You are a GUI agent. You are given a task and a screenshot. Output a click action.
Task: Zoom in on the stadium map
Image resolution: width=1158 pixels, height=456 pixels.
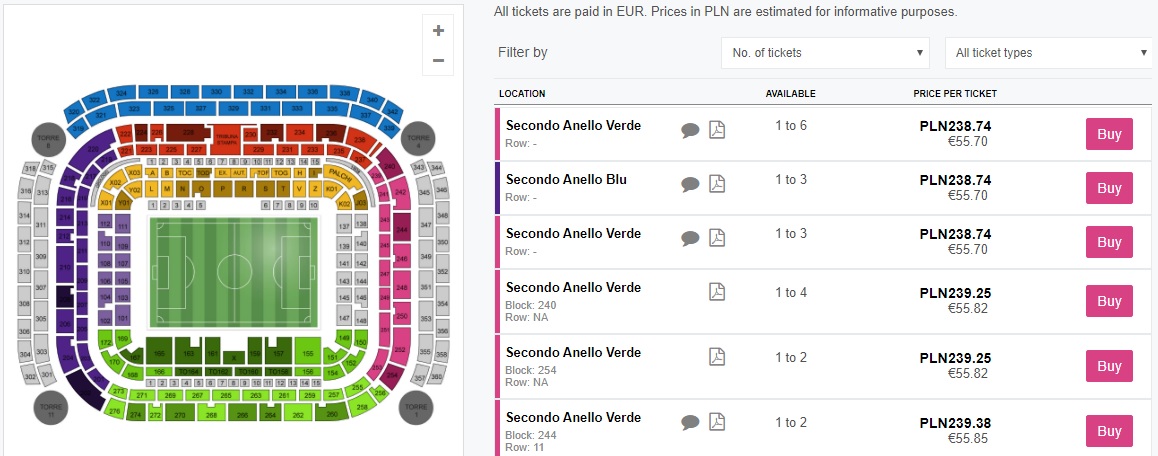coord(438,31)
